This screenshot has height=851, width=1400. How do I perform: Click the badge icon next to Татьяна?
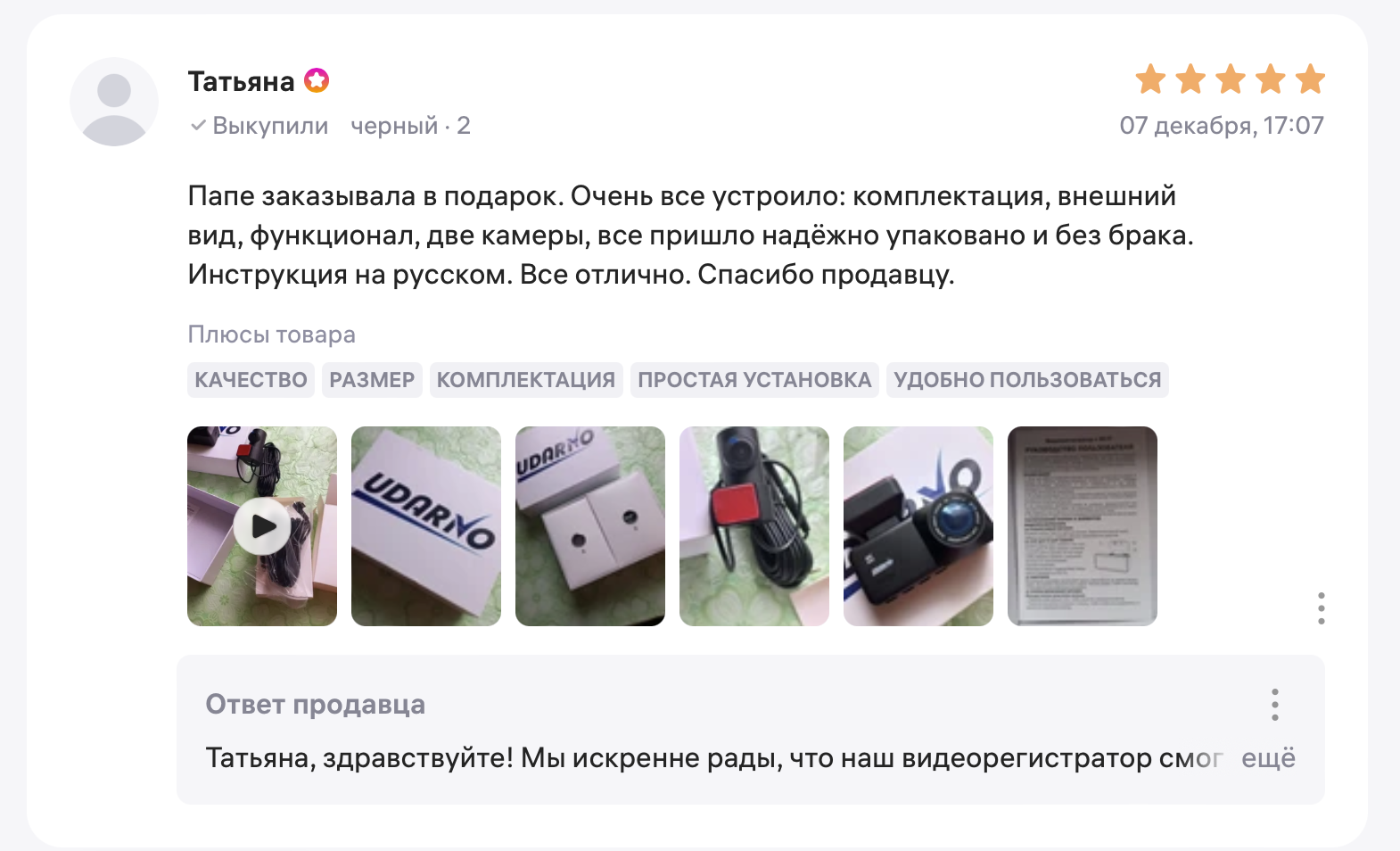(x=317, y=81)
